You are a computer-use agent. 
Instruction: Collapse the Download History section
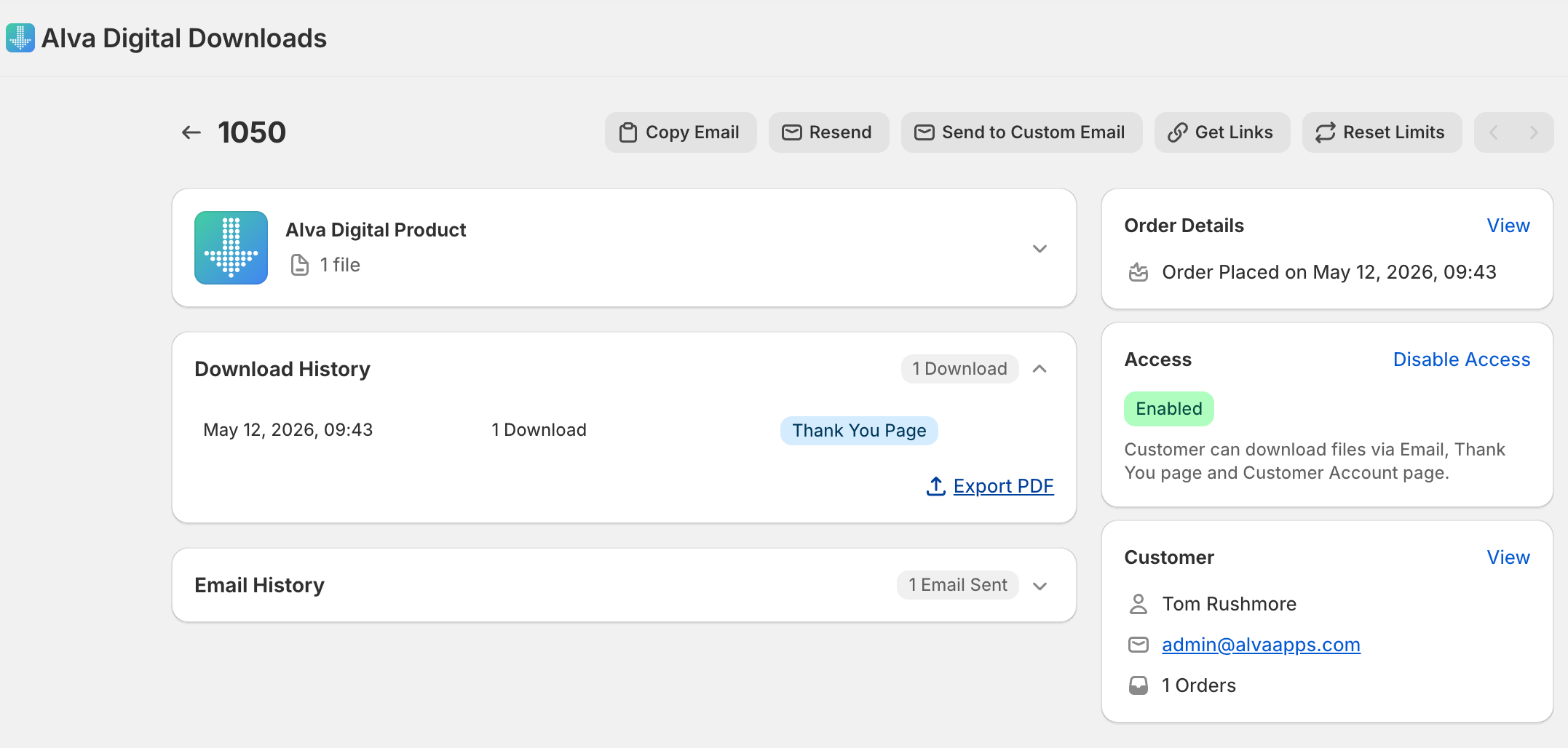(1040, 369)
